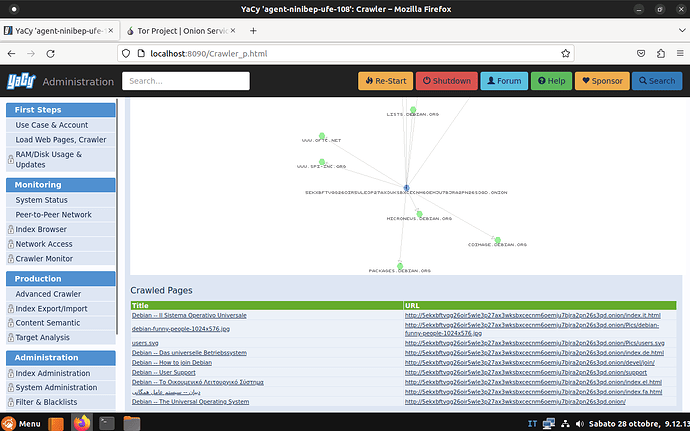
Task: Click the Sponsor button
Action: point(602,81)
